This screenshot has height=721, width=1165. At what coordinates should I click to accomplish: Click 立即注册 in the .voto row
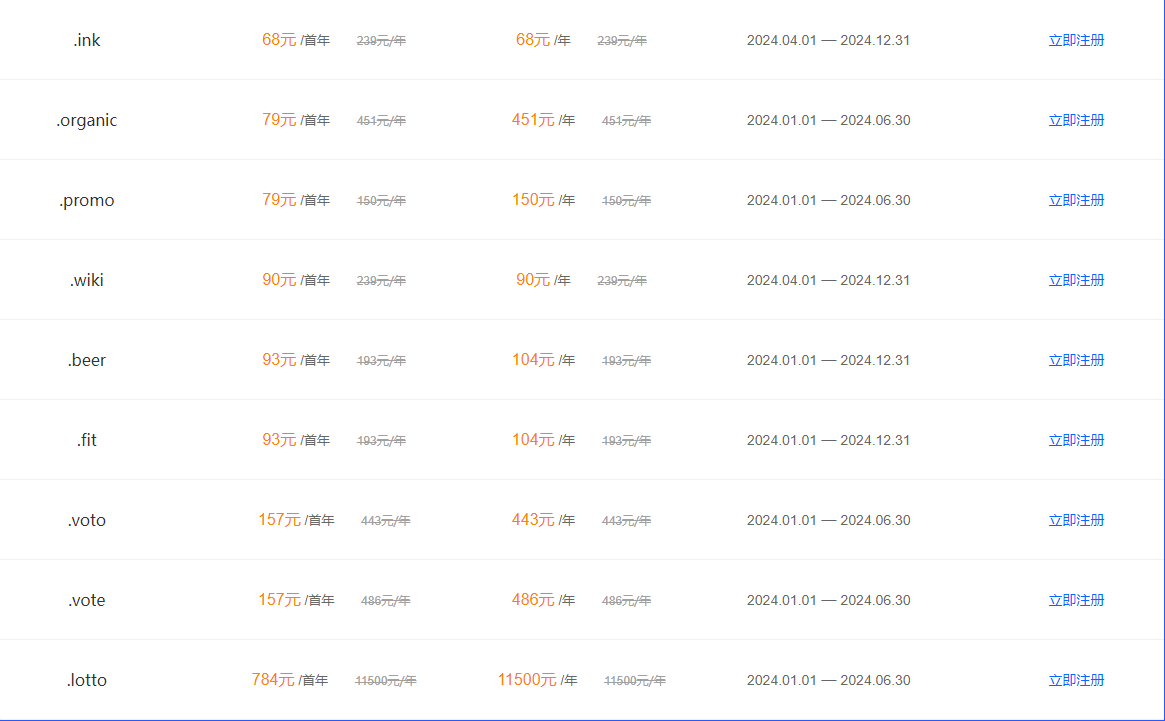[x=1076, y=520]
